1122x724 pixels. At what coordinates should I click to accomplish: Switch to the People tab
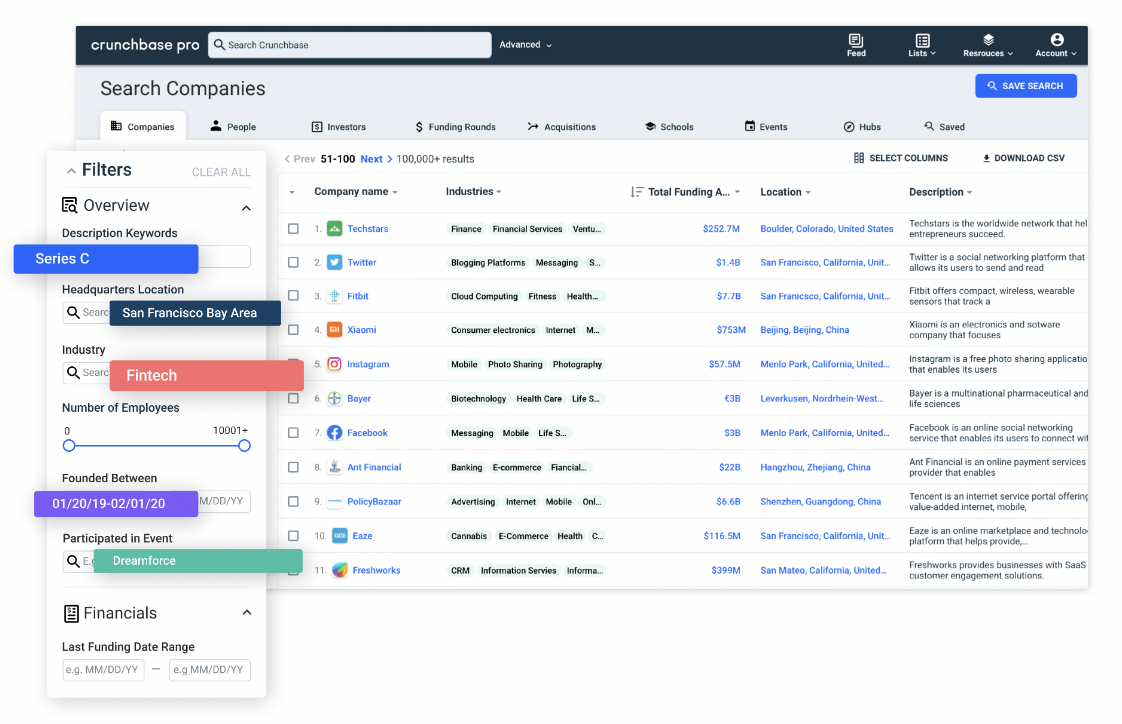[x=233, y=127]
